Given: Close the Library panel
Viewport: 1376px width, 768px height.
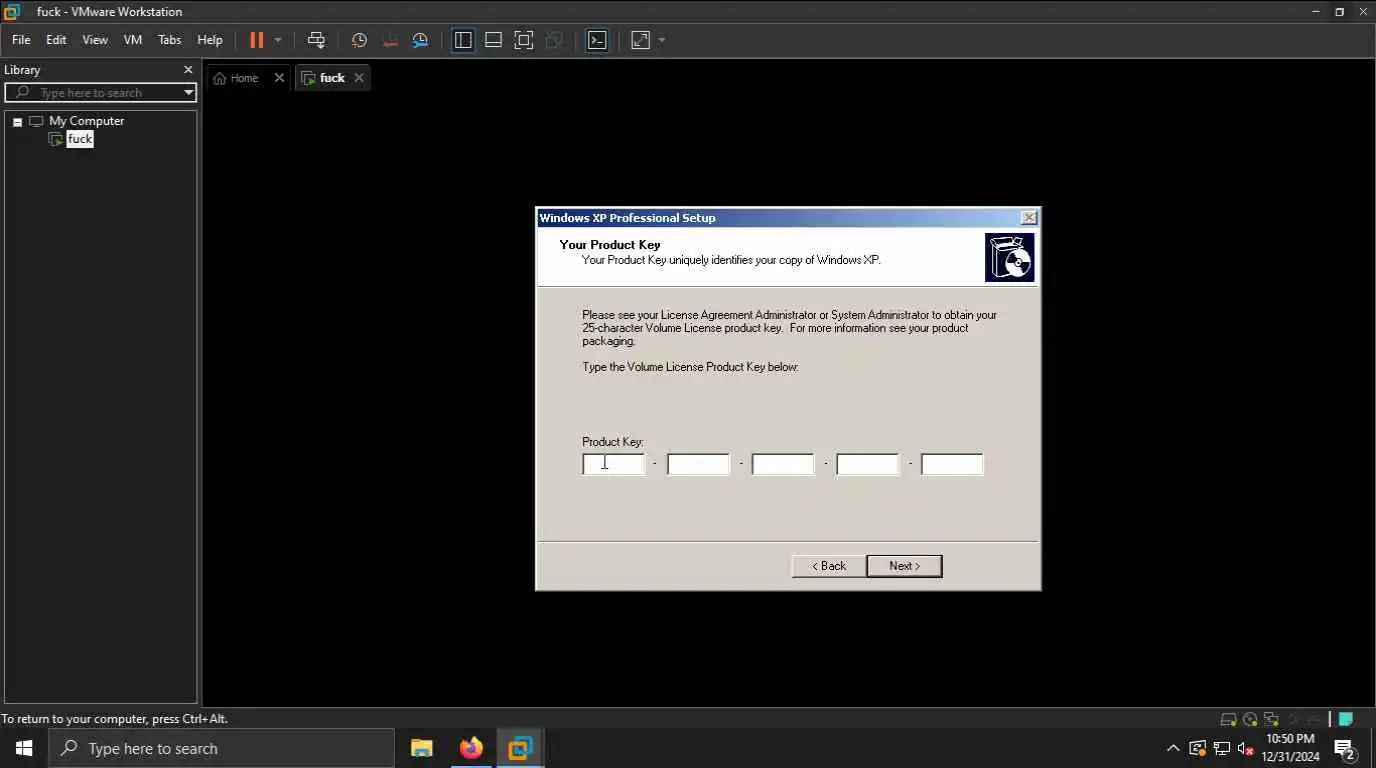Looking at the screenshot, I should click(x=188, y=70).
